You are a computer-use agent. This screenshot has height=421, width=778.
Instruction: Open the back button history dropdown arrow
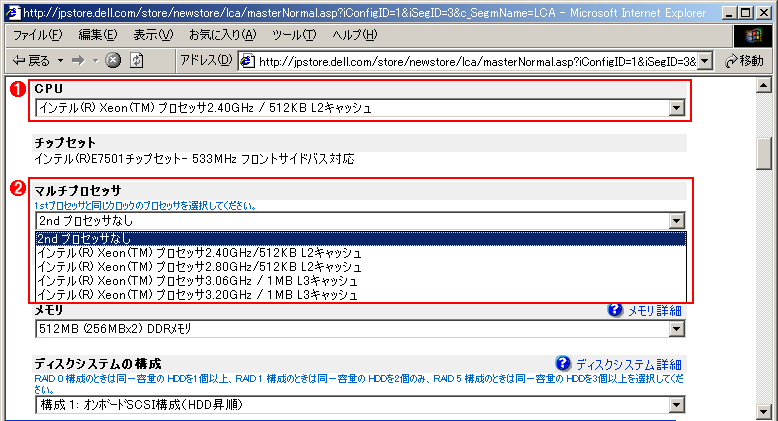point(61,61)
